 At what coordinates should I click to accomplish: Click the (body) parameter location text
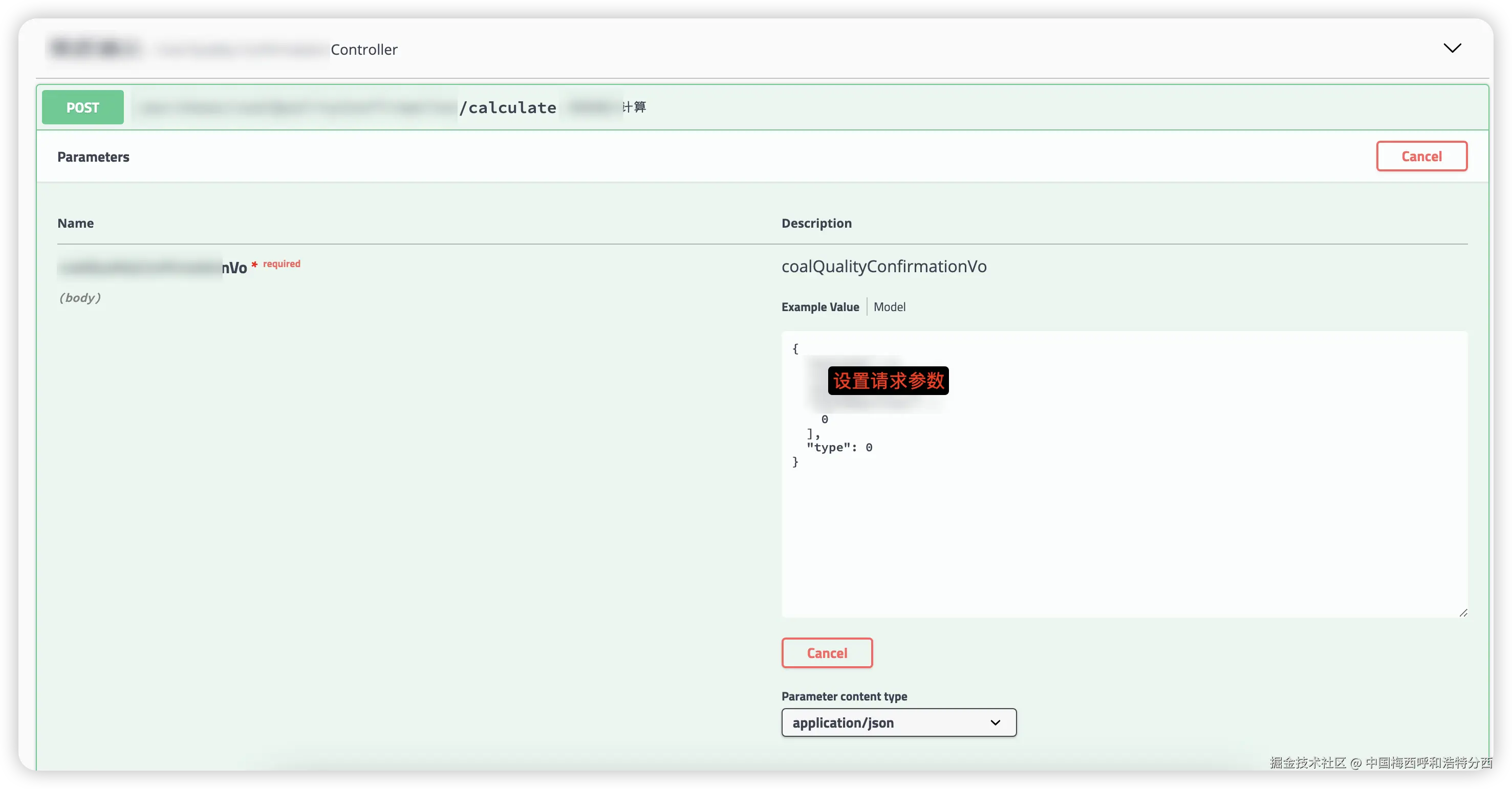pos(80,298)
